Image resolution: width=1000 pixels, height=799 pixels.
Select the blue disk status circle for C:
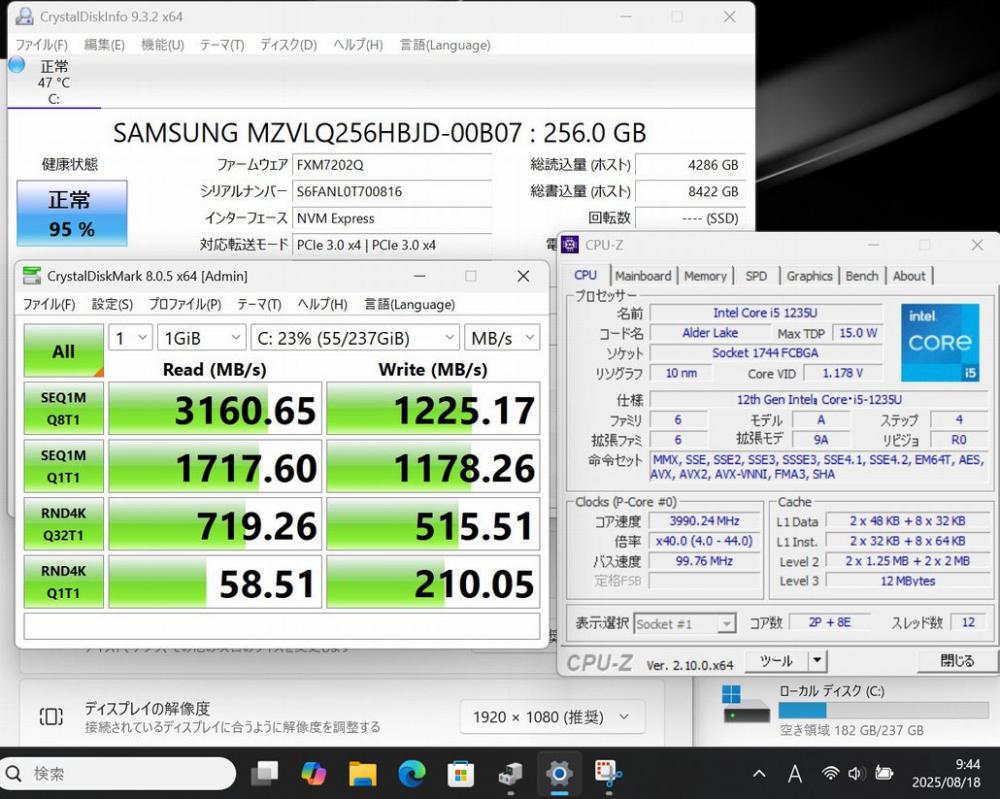coord(17,64)
